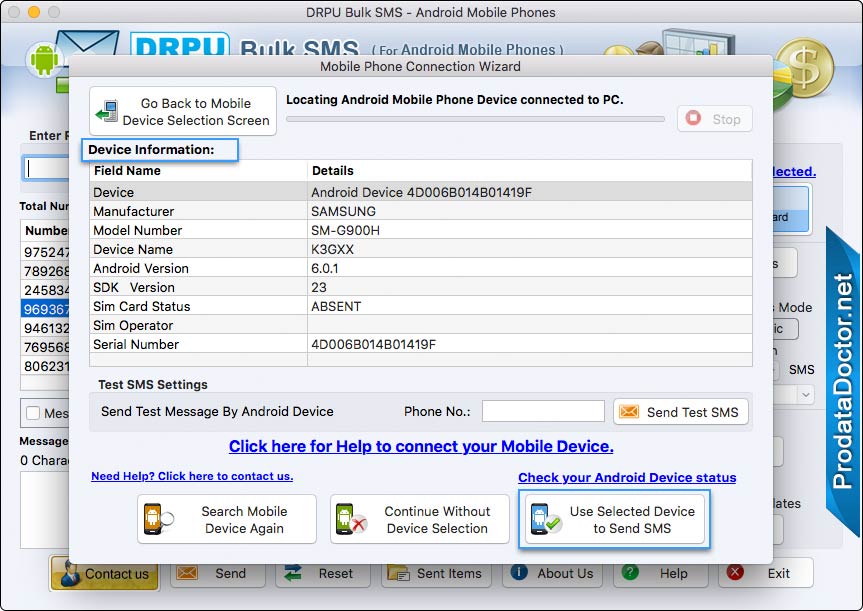Click the green Help question icon
This screenshot has height=611, width=863.
coord(630,572)
